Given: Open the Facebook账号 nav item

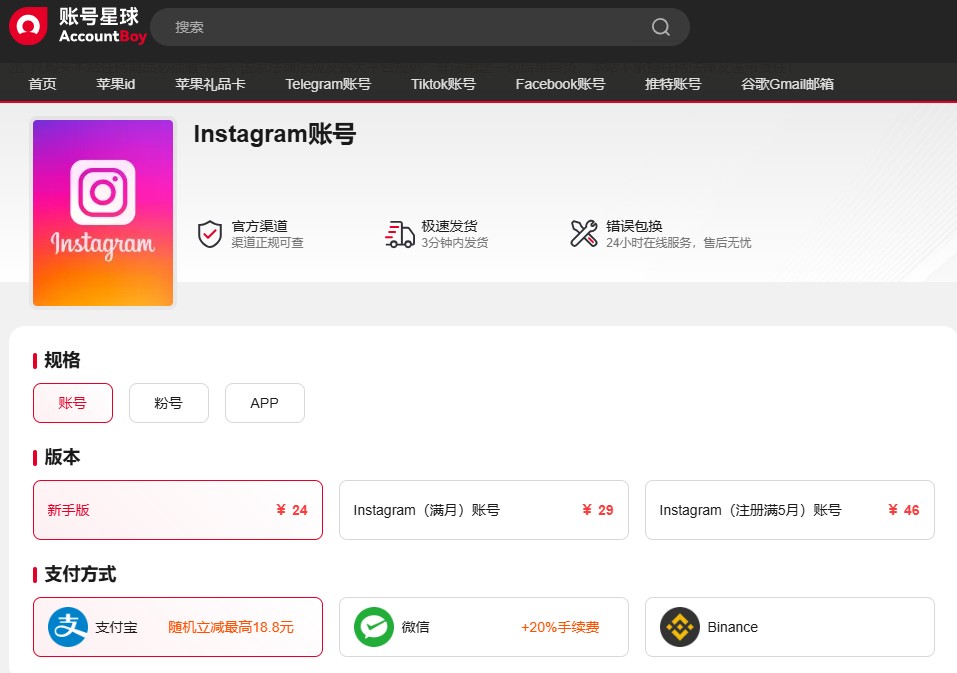Looking at the screenshot, I should coord(560,84).
